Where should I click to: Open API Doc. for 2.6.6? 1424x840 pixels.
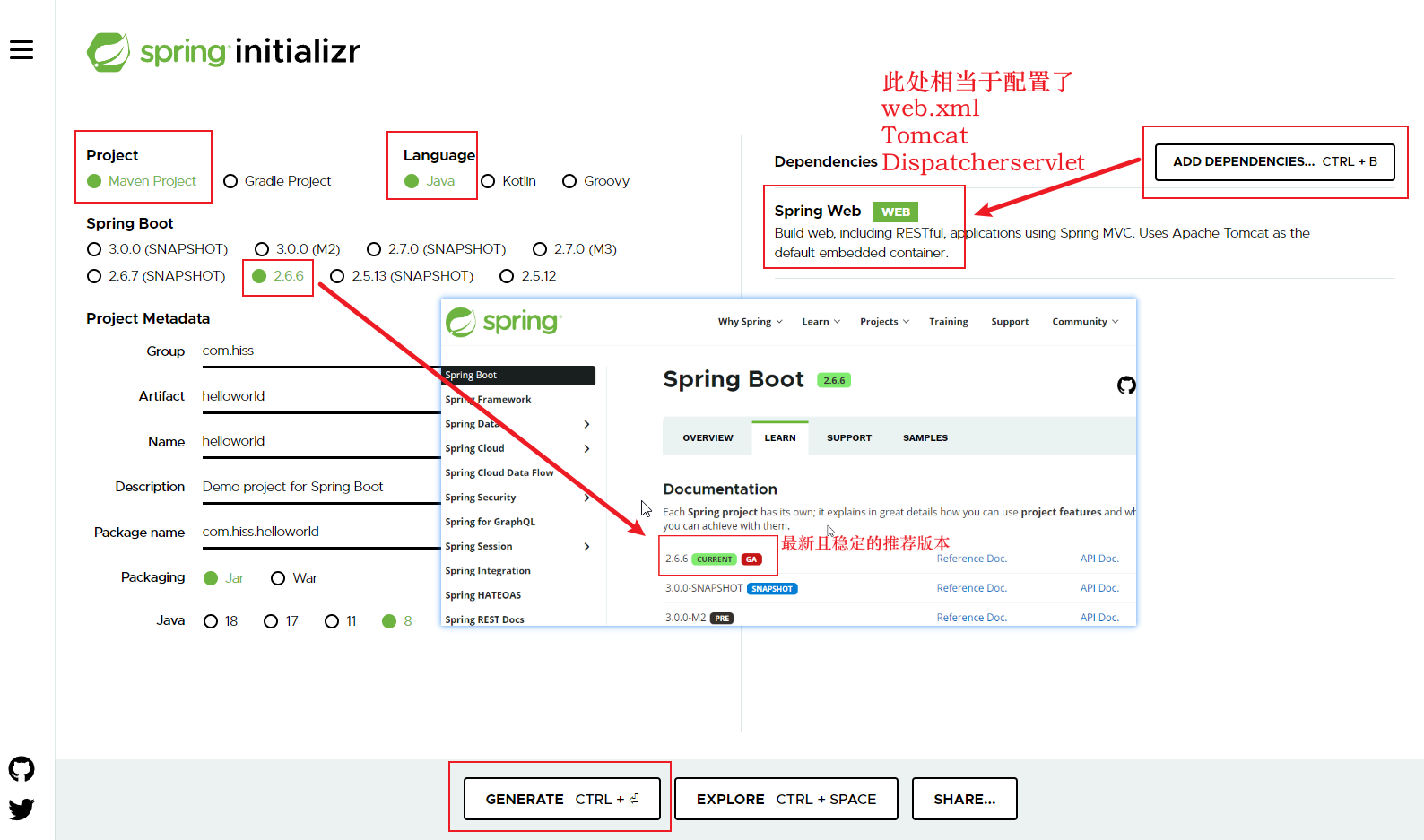[x=1099, y=559]
